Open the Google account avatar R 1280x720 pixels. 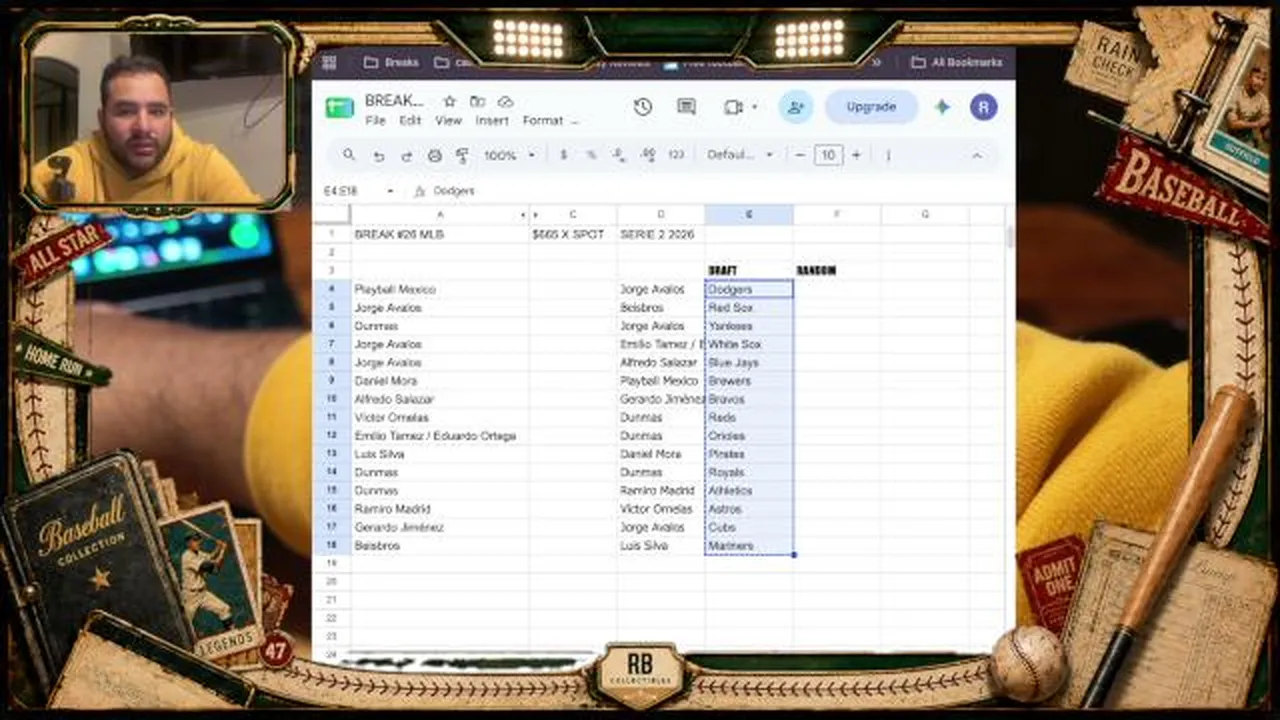point(983,107)
